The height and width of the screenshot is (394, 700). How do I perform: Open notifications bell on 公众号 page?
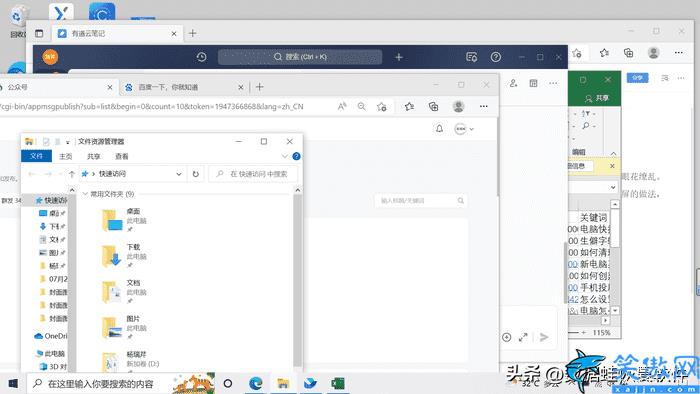(x=439, y=129)
